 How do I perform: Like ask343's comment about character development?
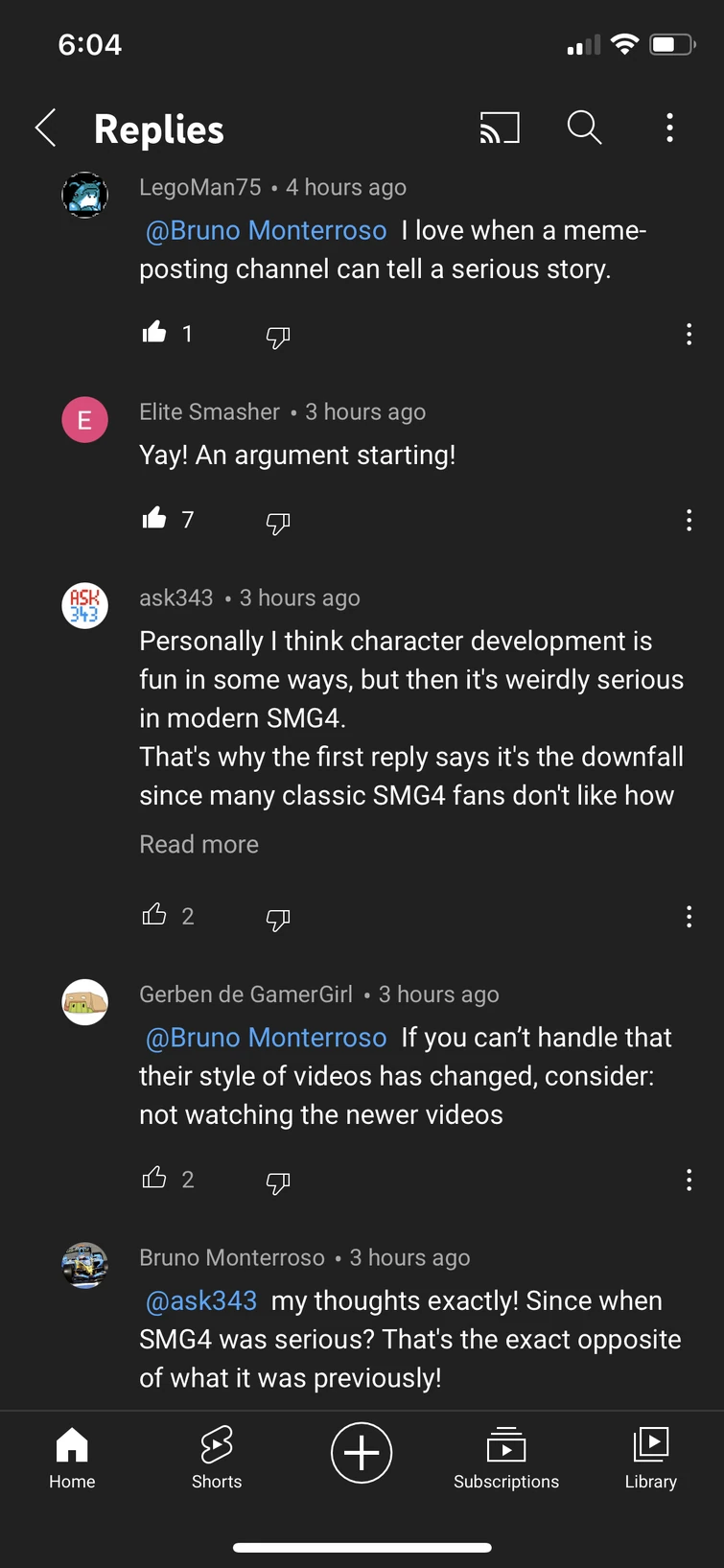154,916
